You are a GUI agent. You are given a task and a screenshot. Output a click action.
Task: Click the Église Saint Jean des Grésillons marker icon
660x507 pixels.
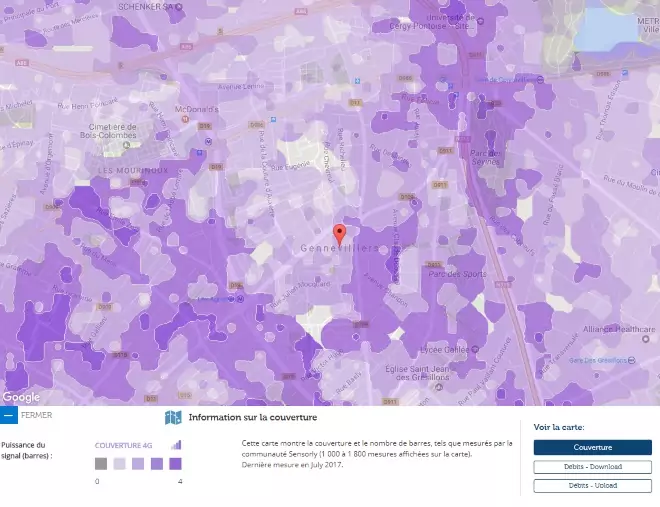pyautogui.click(x=439, y=387)
